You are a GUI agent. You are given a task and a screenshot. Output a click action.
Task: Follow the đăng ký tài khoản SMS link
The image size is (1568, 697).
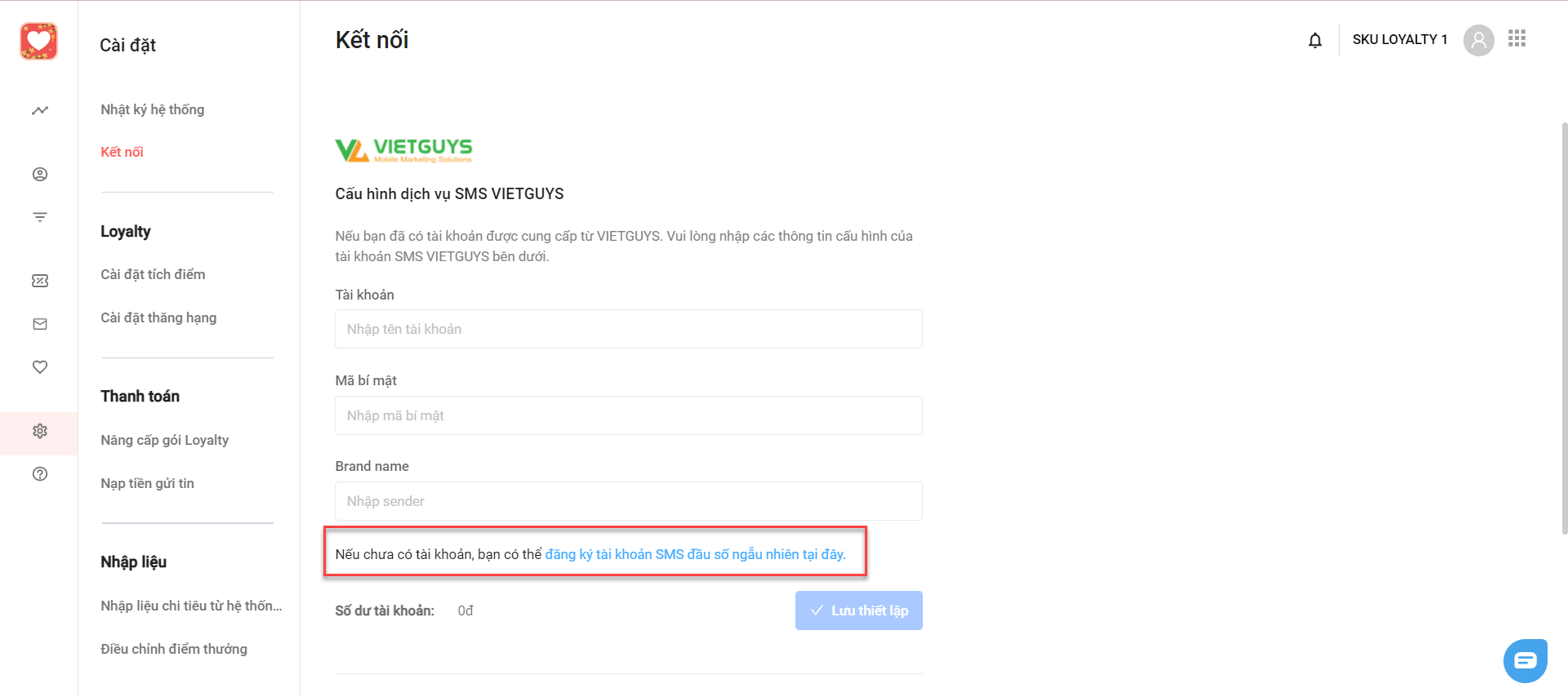pyautogui.click(x=695, y=554)
